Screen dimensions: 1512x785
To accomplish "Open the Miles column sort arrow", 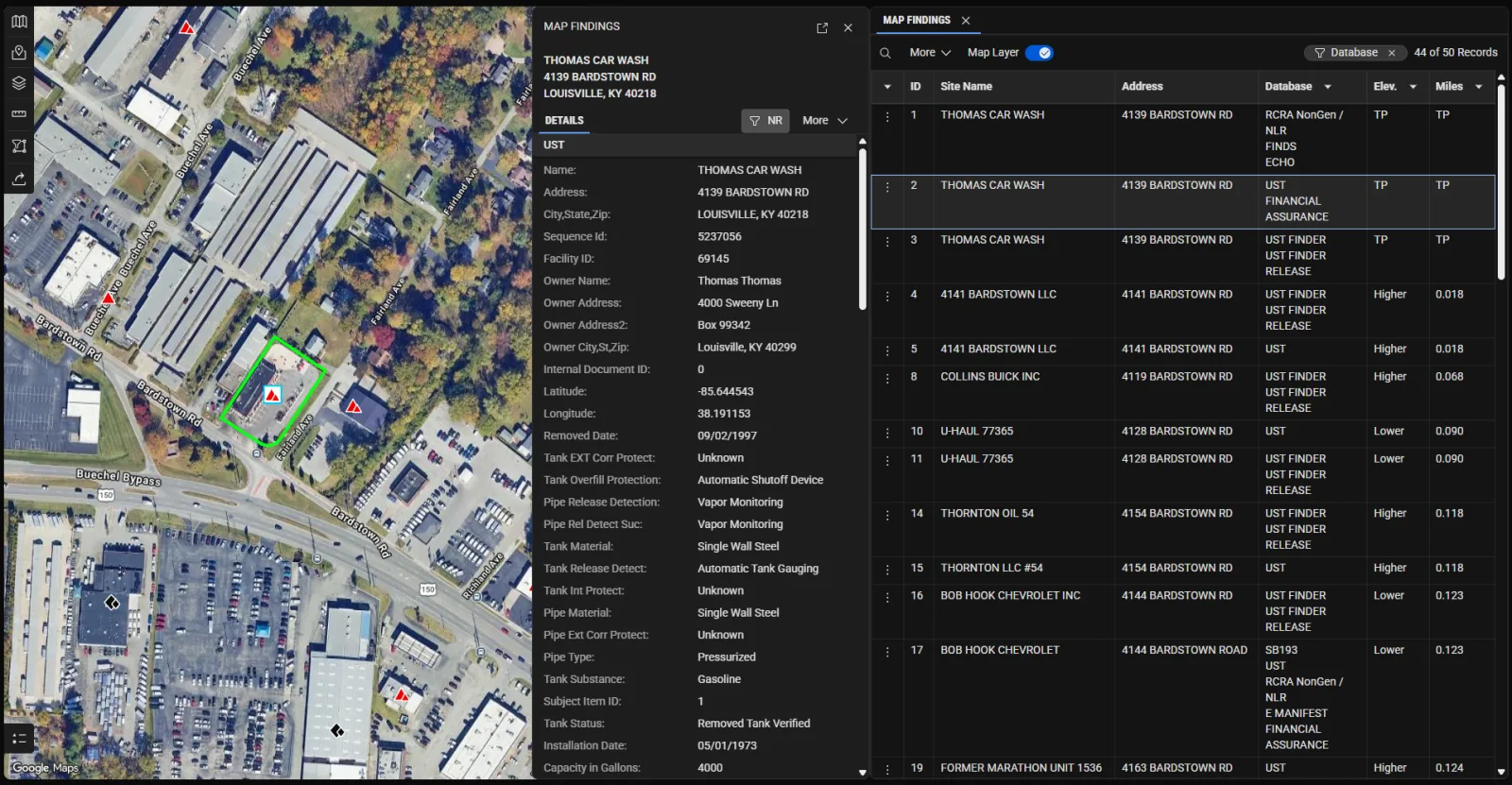I will 1478,87.
